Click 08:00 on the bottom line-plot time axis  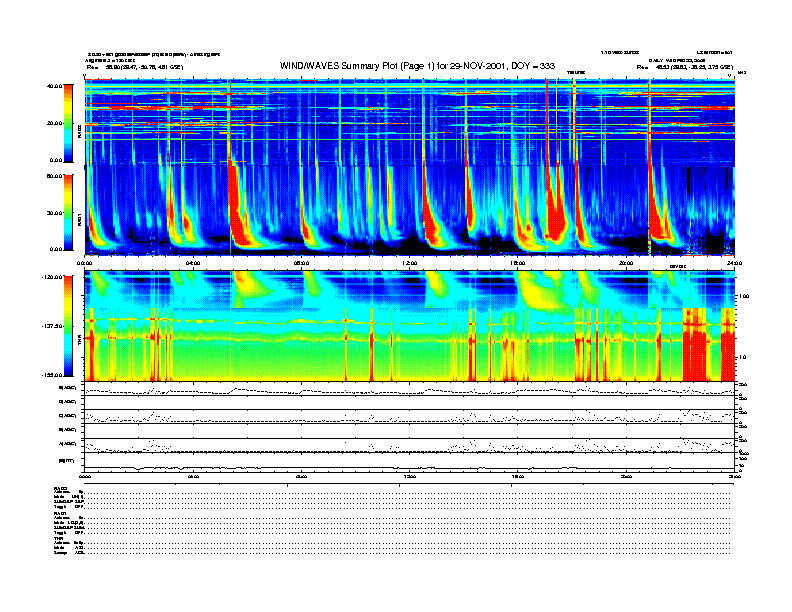301,476
